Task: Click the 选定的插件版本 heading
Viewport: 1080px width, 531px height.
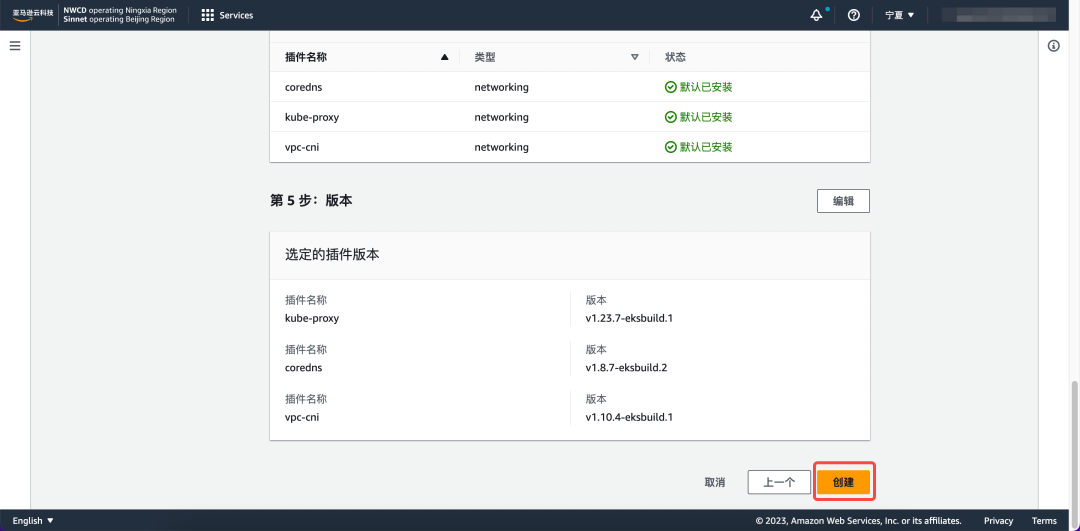Action: (x=332, y=255)
